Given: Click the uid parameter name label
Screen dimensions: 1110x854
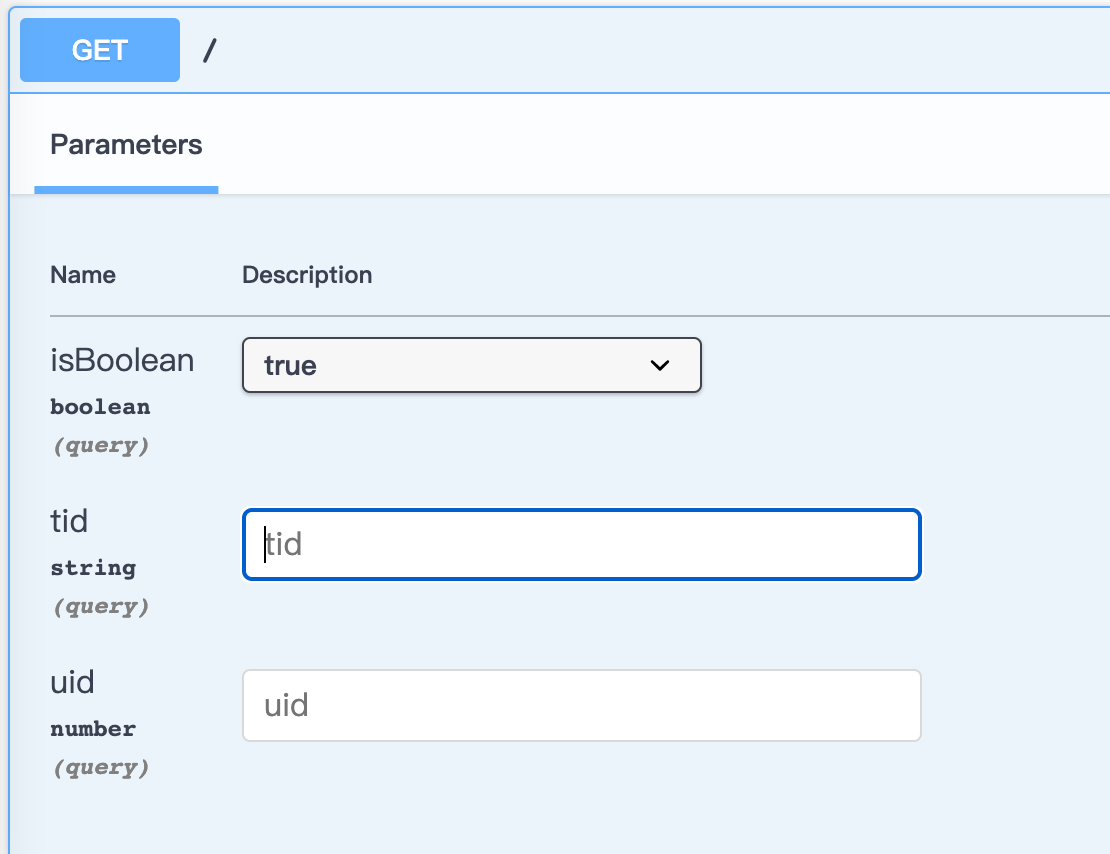Looking at the screenshot, I should tap(72, 682).
